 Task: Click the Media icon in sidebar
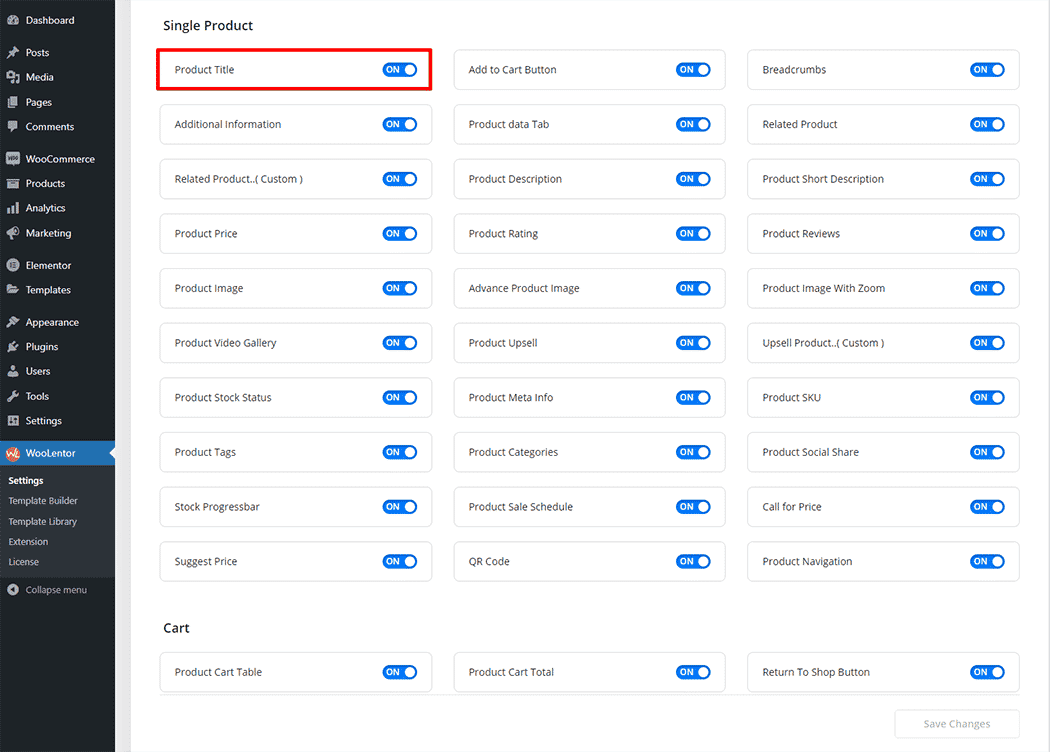point(13,77)
